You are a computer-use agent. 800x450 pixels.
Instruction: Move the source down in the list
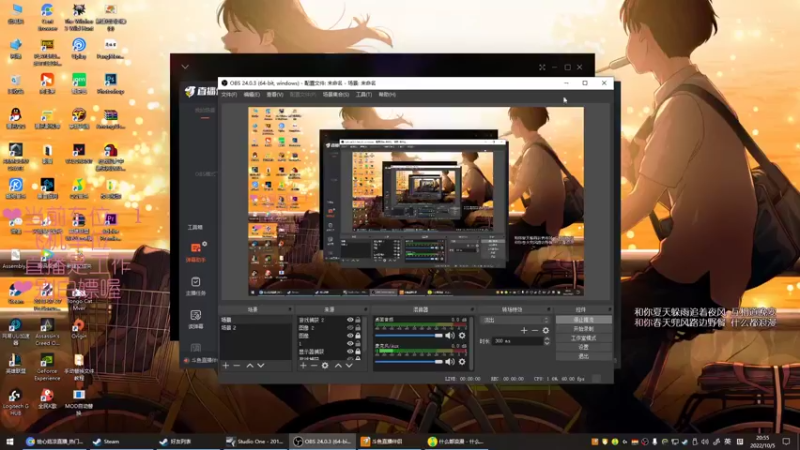(349, 365)
